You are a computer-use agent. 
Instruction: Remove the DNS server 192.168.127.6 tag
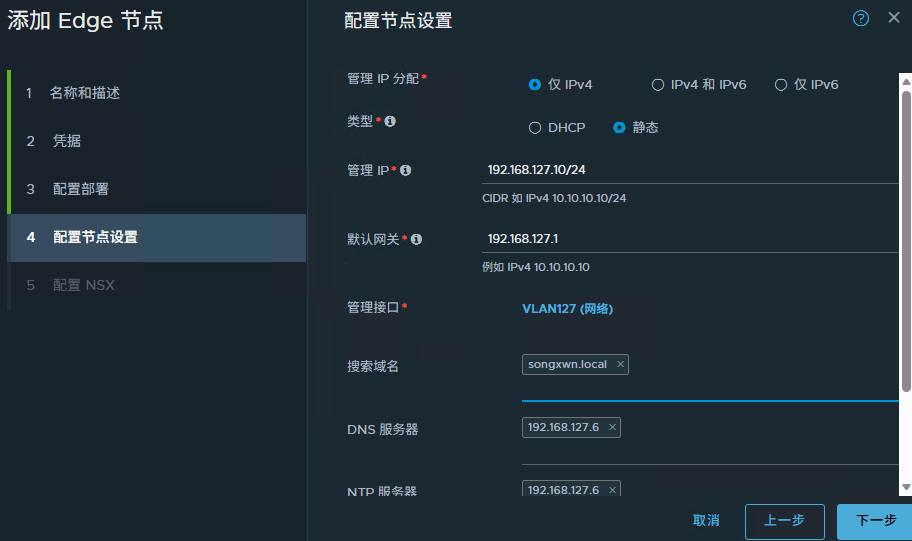tap(612, 427)
